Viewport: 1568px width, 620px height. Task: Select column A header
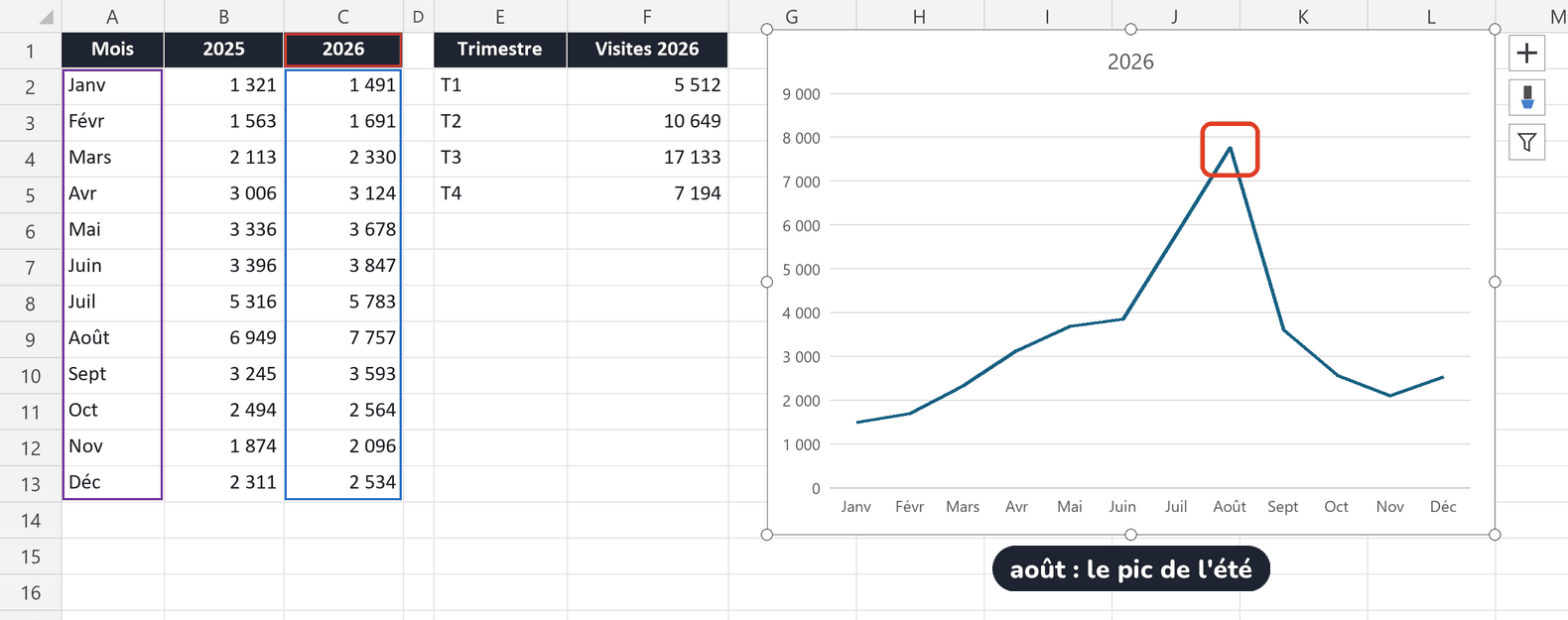pyautogui.click(x=112, y=16)
